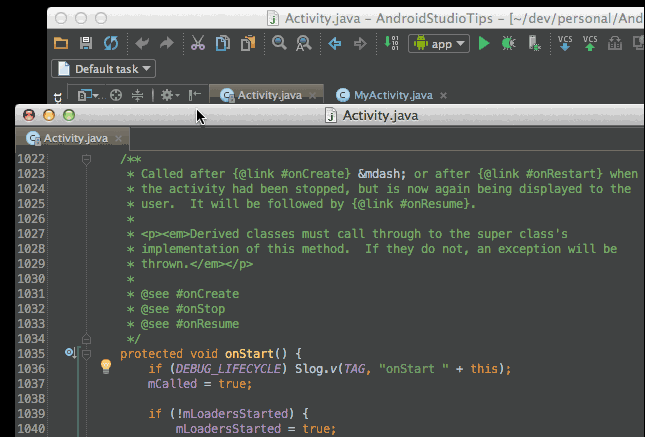Click the Paste clipboard icon
The height and width of the screenshot is (437, 645).
point(248,43)
